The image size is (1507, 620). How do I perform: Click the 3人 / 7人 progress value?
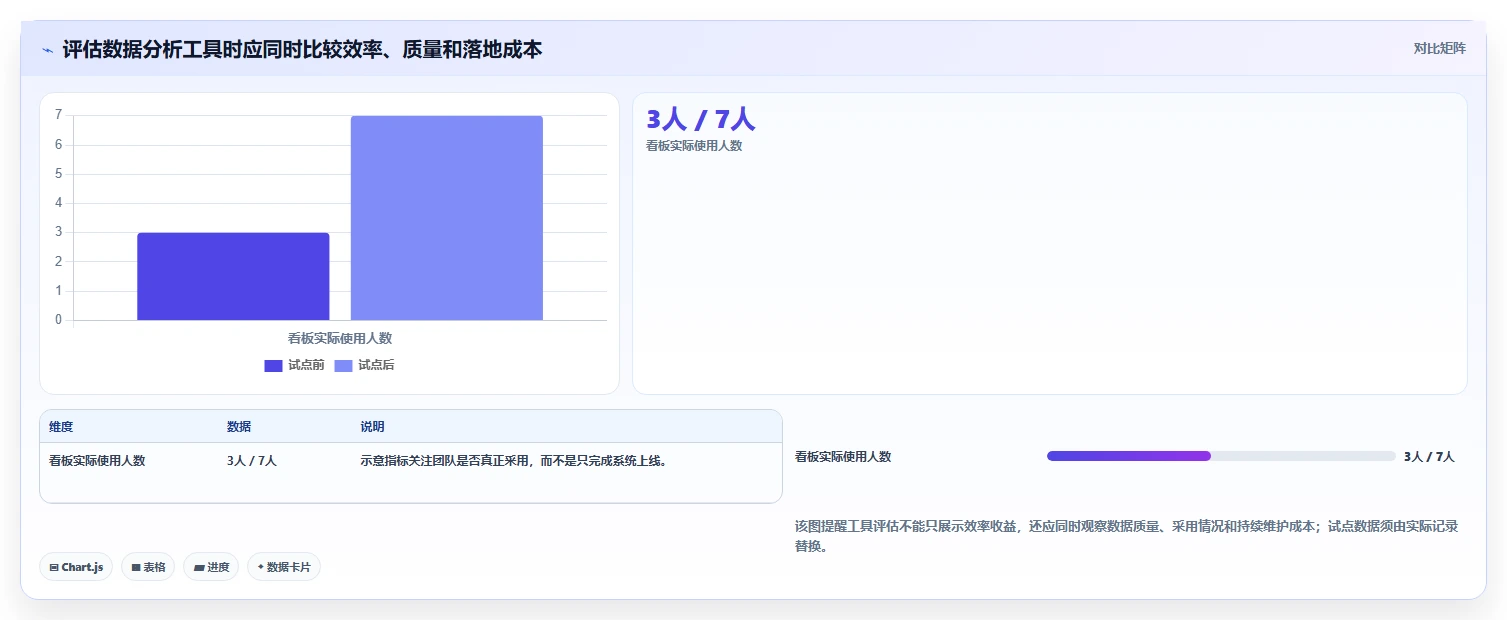pos(1429,457)
